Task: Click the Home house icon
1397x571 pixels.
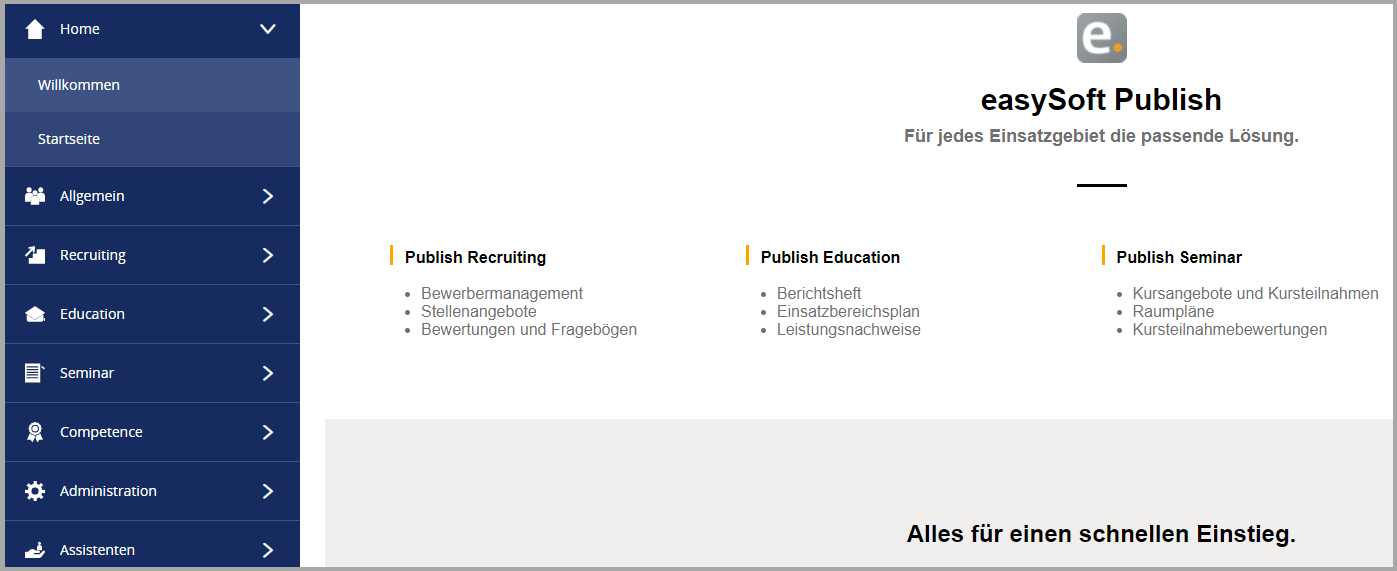Action: tap(35, 29)
